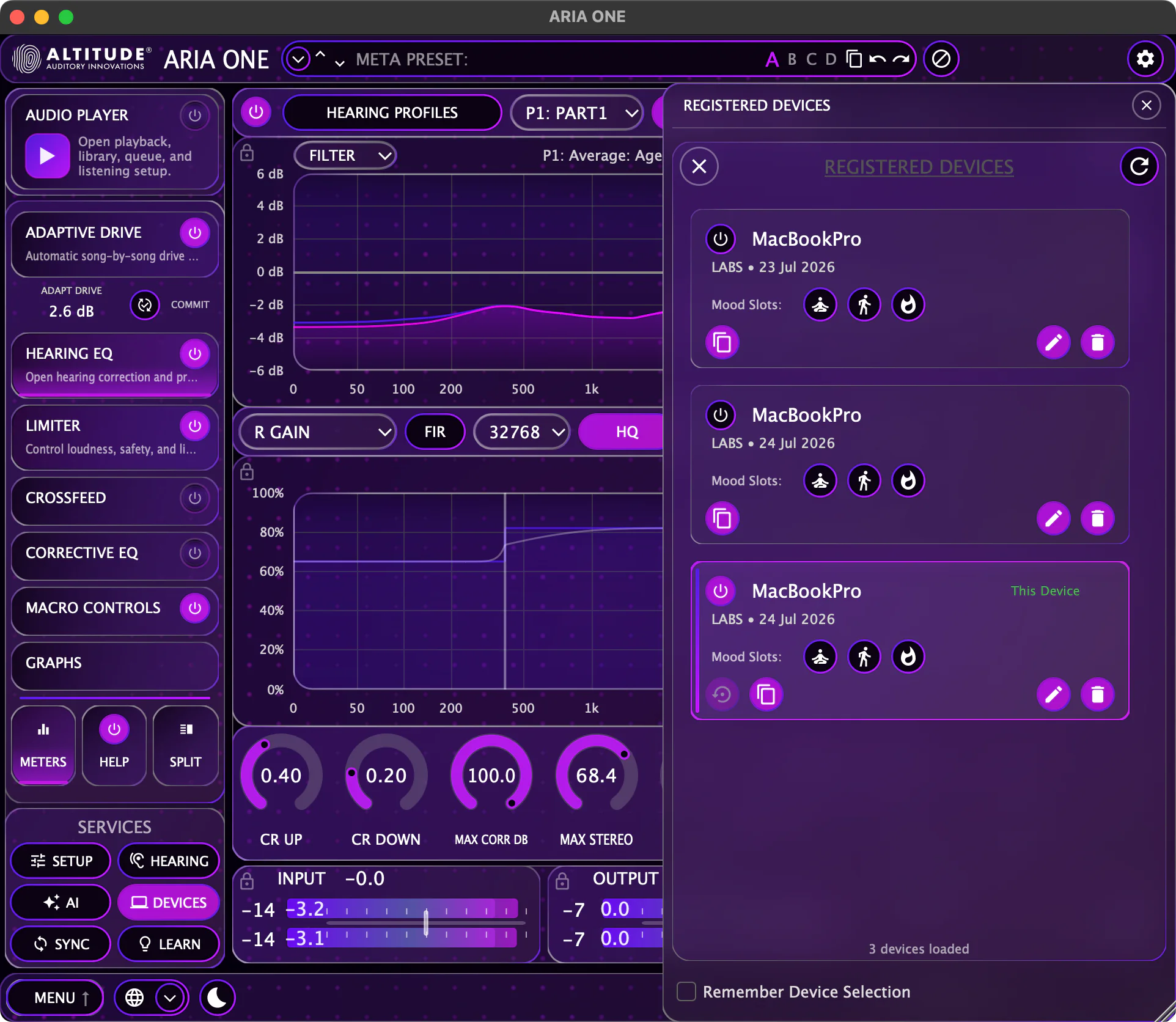The width and height of the screenshot is (1176, 1022).
Task: Click the Adapt Drive sync icon
Action: (145, 304)
